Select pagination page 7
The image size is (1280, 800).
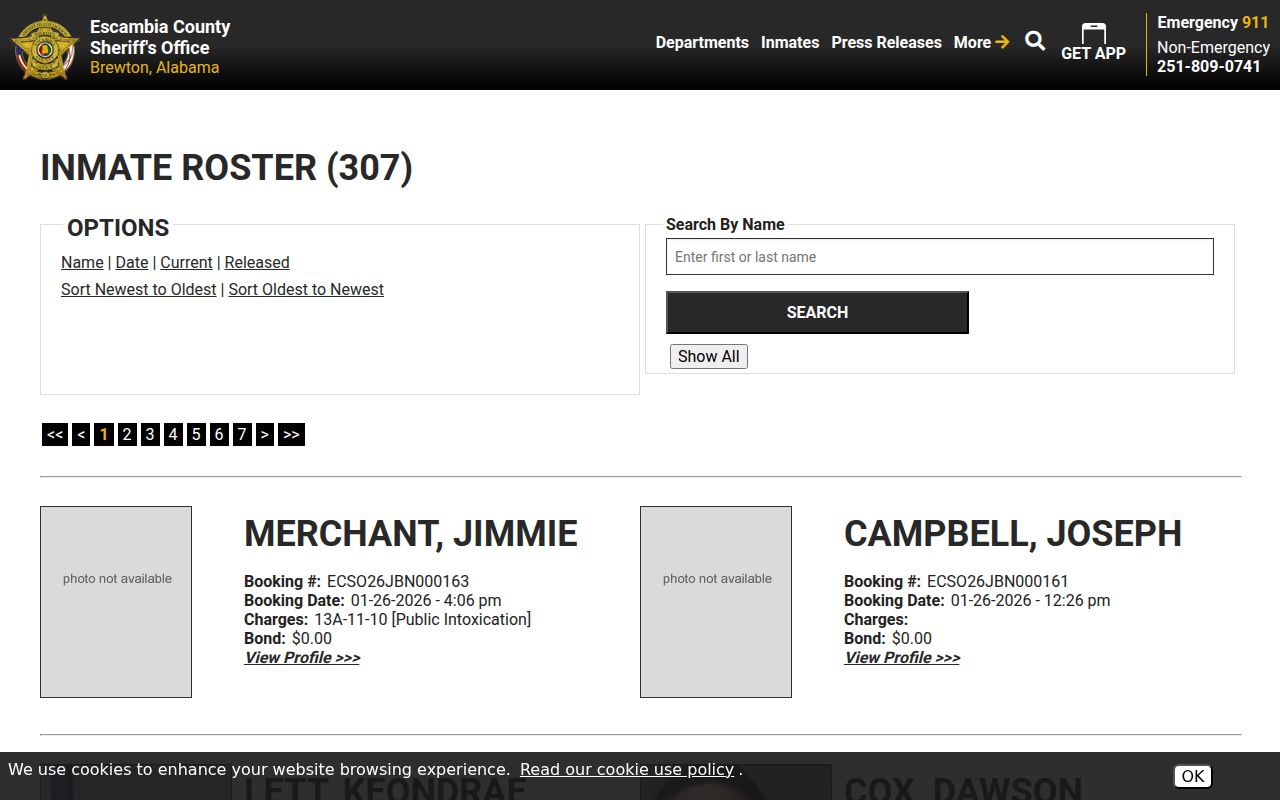point(242,434)
